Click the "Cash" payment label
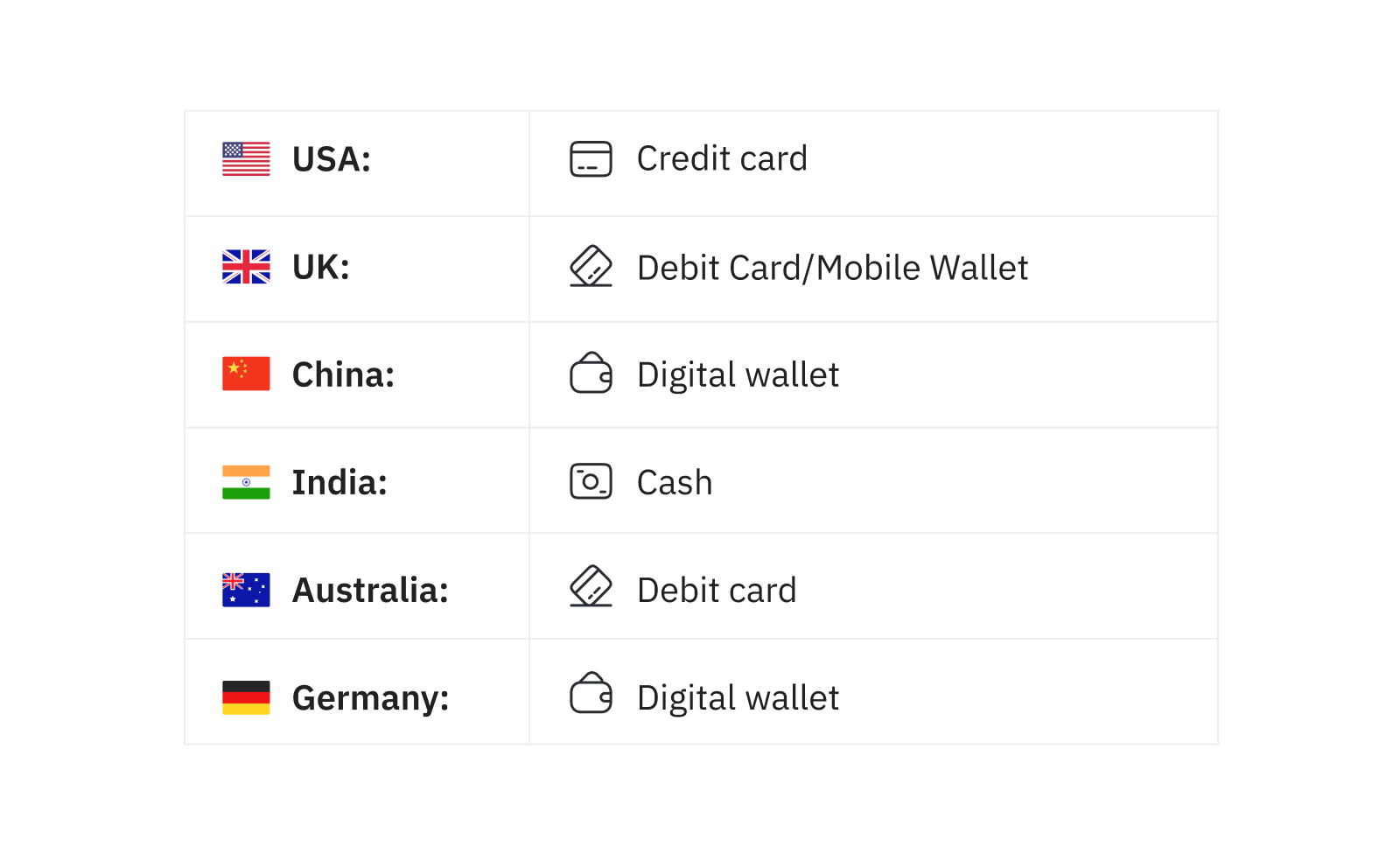 (675, 483)
